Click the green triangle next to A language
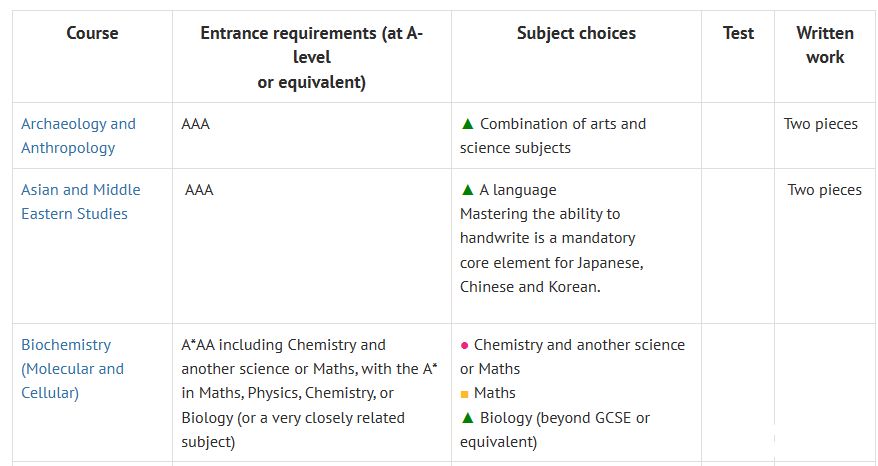878x466 pixels. tap(468, 190)
